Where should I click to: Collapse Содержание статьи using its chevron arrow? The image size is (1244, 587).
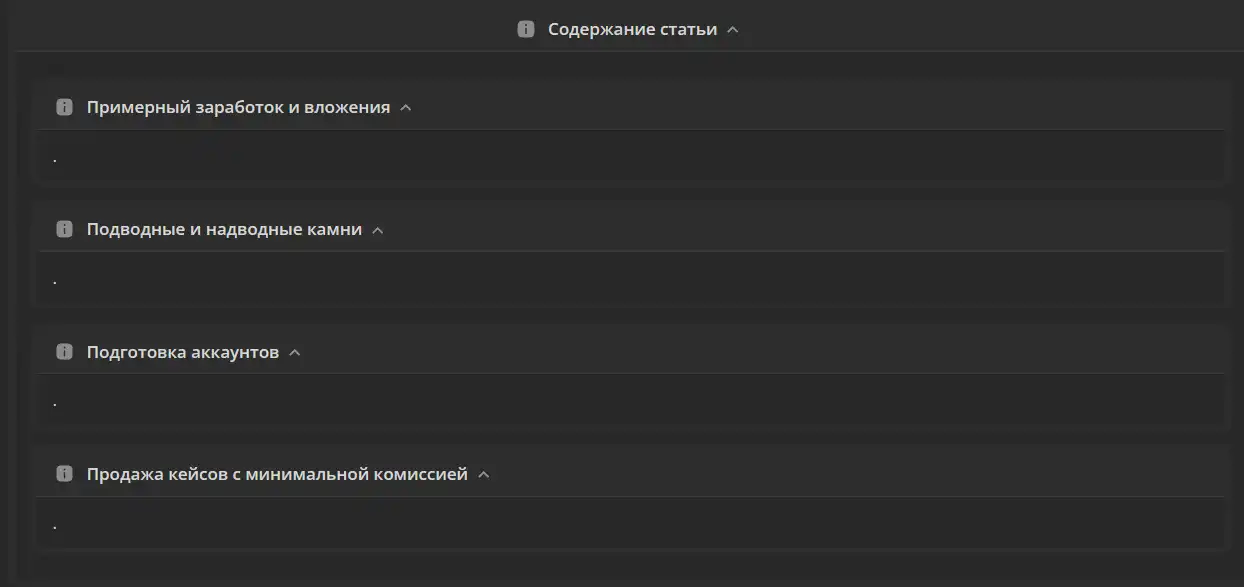[x=733, y=30]
